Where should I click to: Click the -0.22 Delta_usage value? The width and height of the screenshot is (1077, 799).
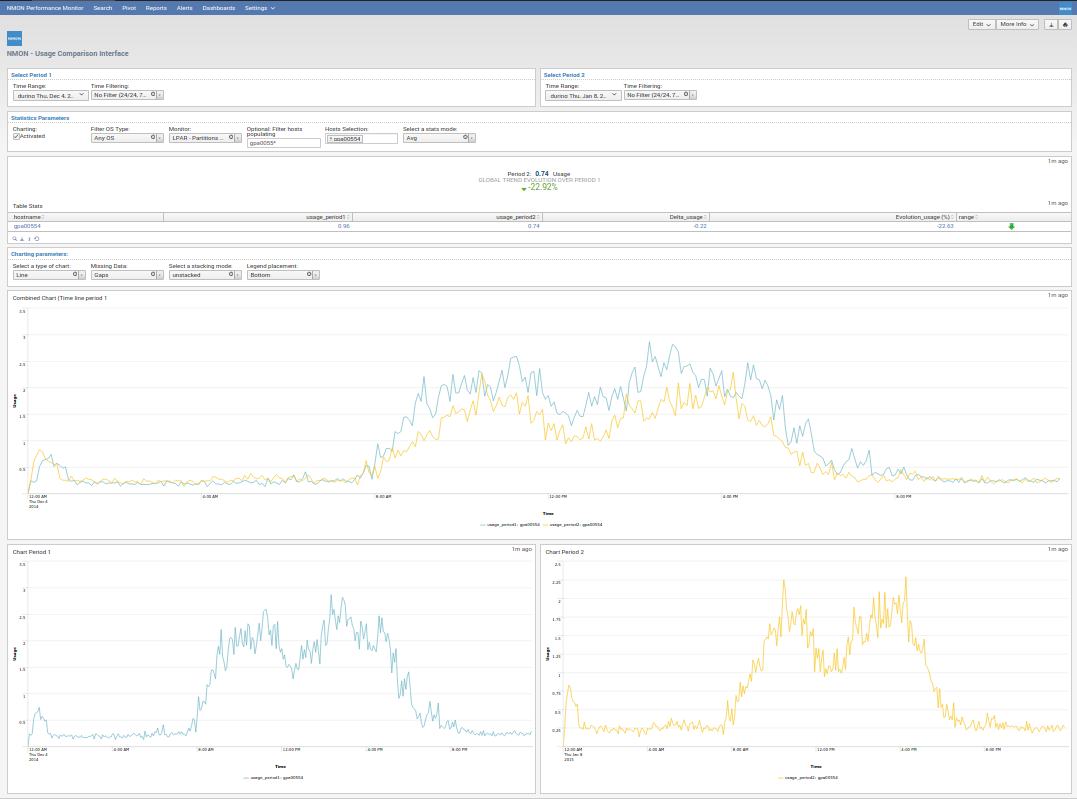(699, 226)
